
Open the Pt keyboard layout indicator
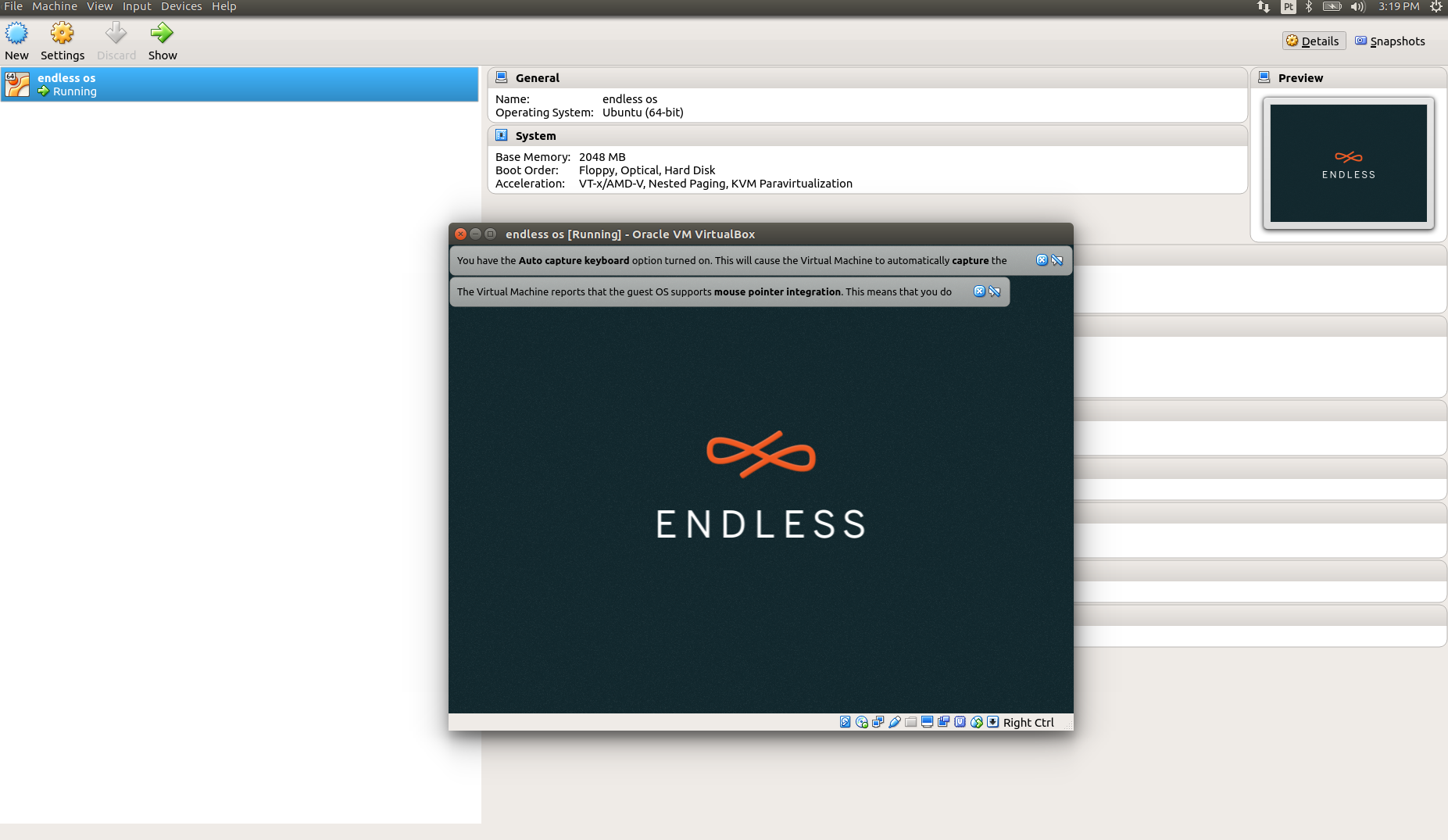coord(1288,6)
